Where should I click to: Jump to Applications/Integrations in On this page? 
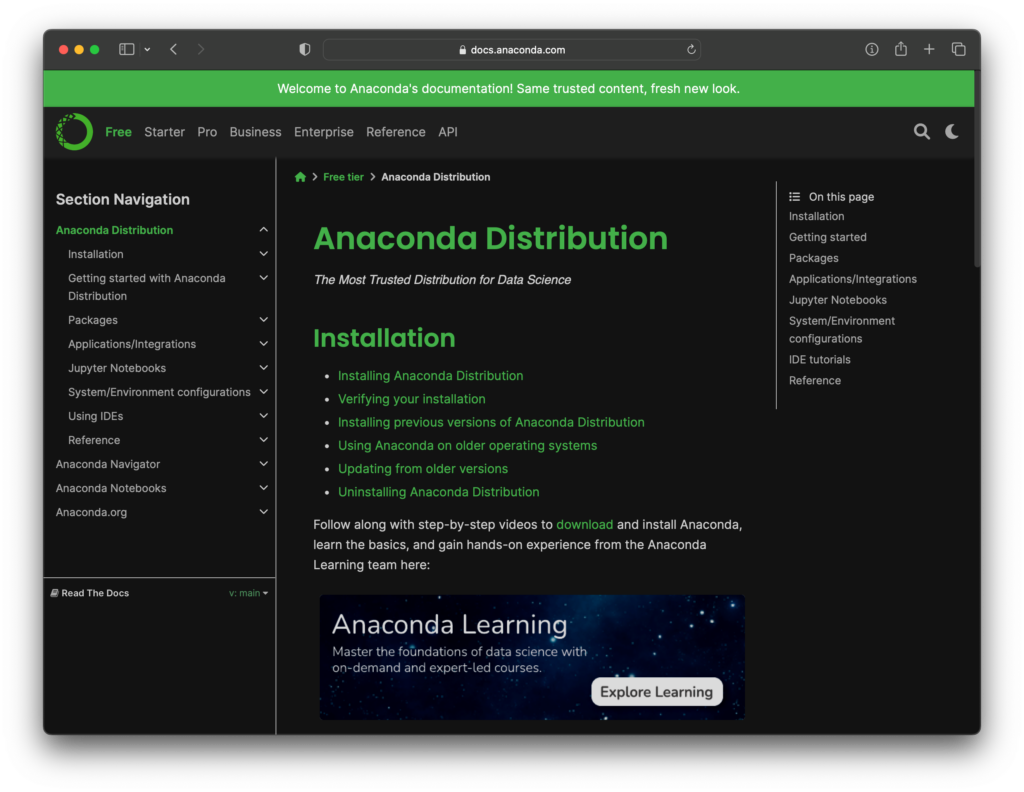852,279
